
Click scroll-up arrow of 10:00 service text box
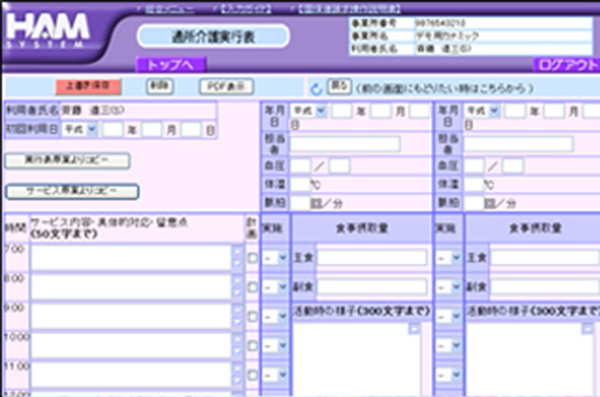238,339
